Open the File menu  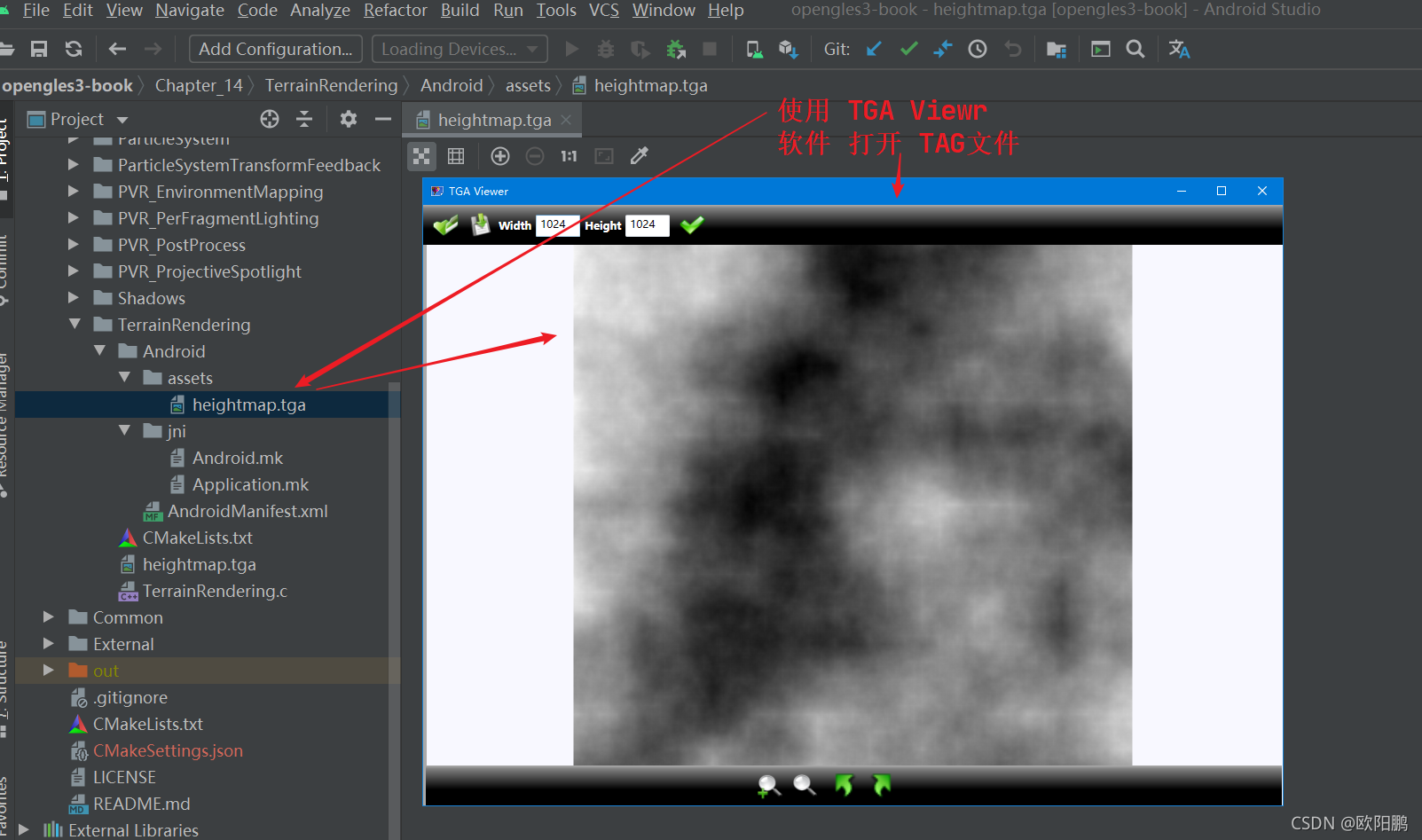pos(36,10)
